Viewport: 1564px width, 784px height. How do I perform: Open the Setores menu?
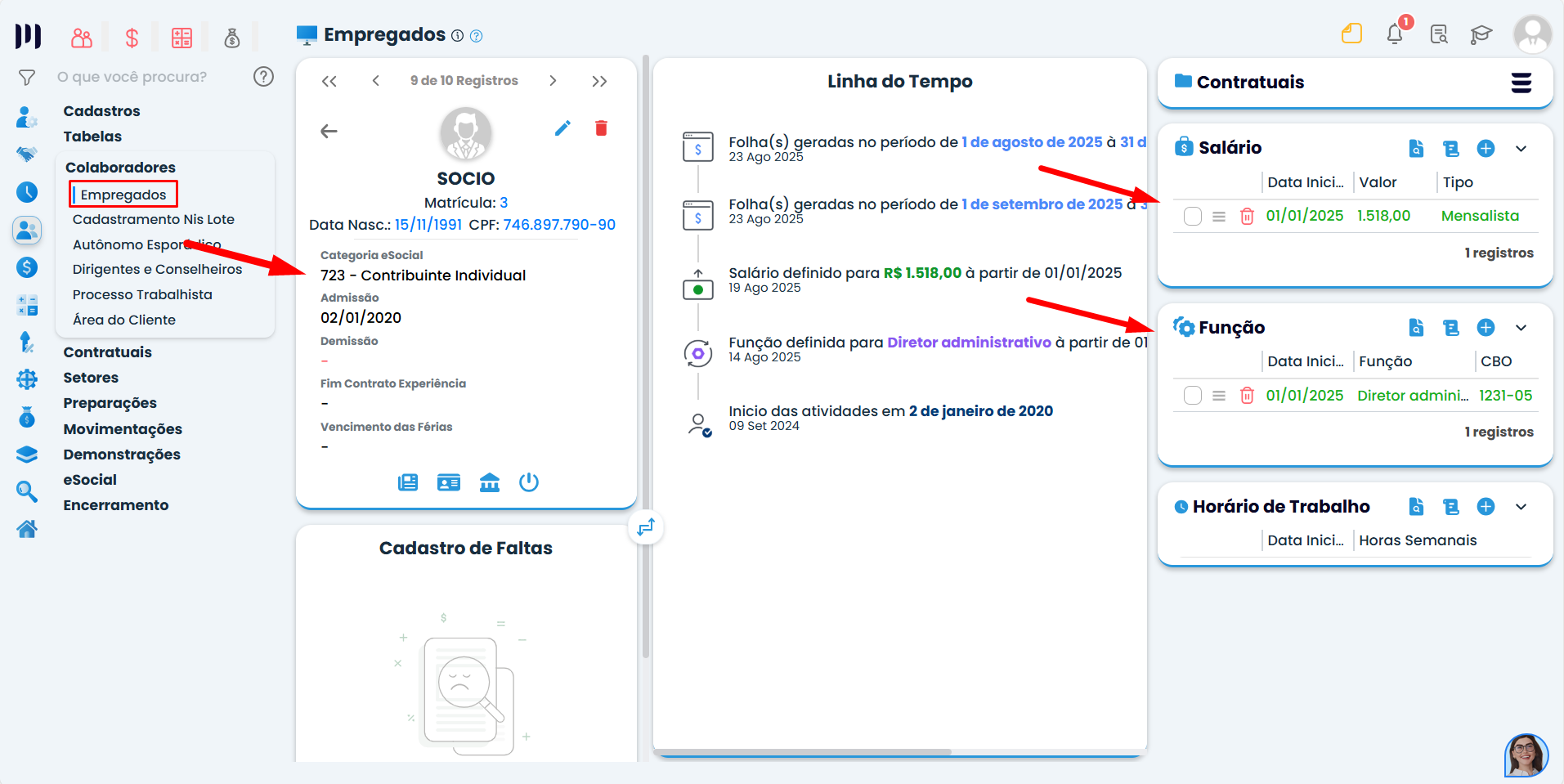pos(91,378)
